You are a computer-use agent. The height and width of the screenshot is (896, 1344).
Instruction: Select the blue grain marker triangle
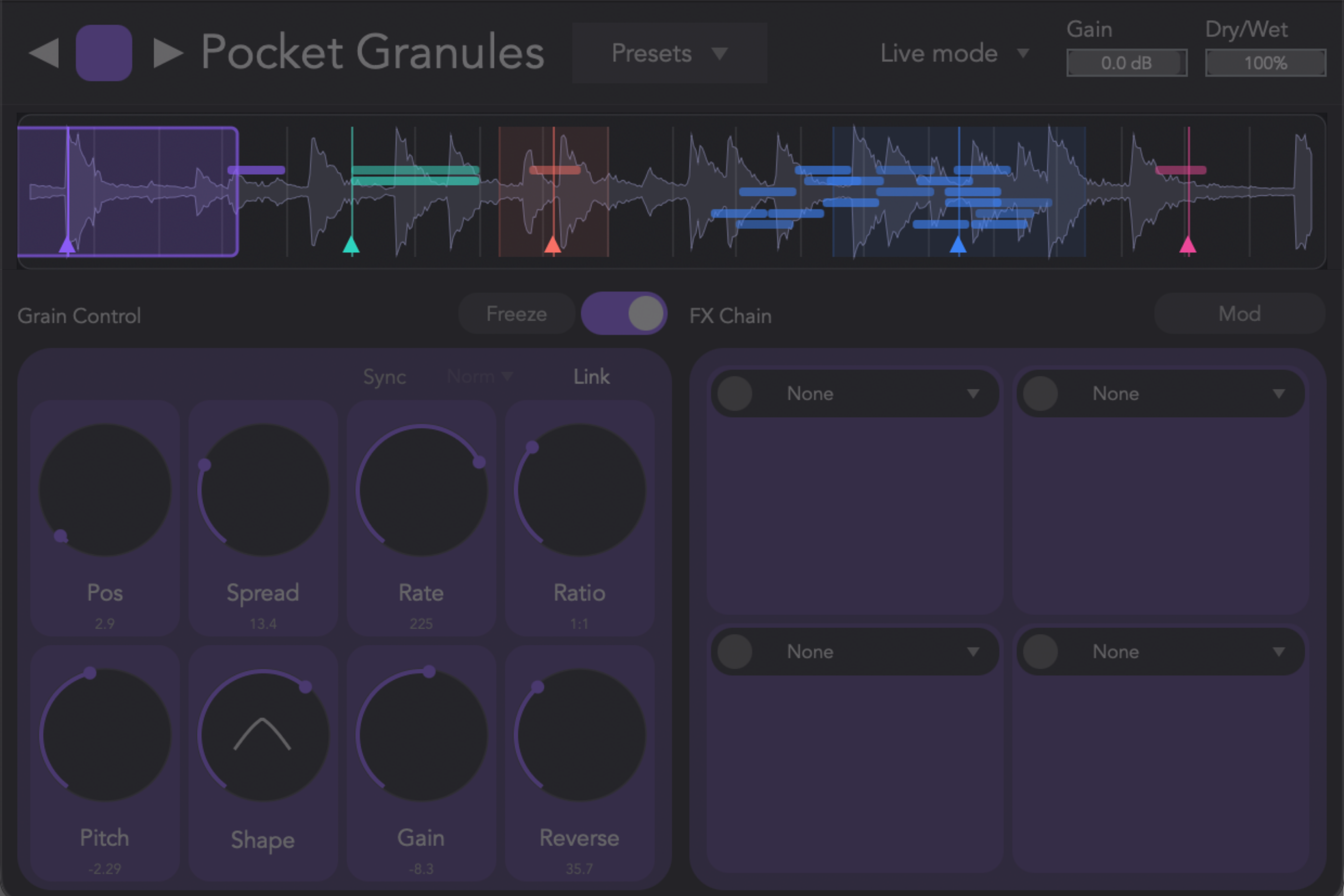pos(958,245)
